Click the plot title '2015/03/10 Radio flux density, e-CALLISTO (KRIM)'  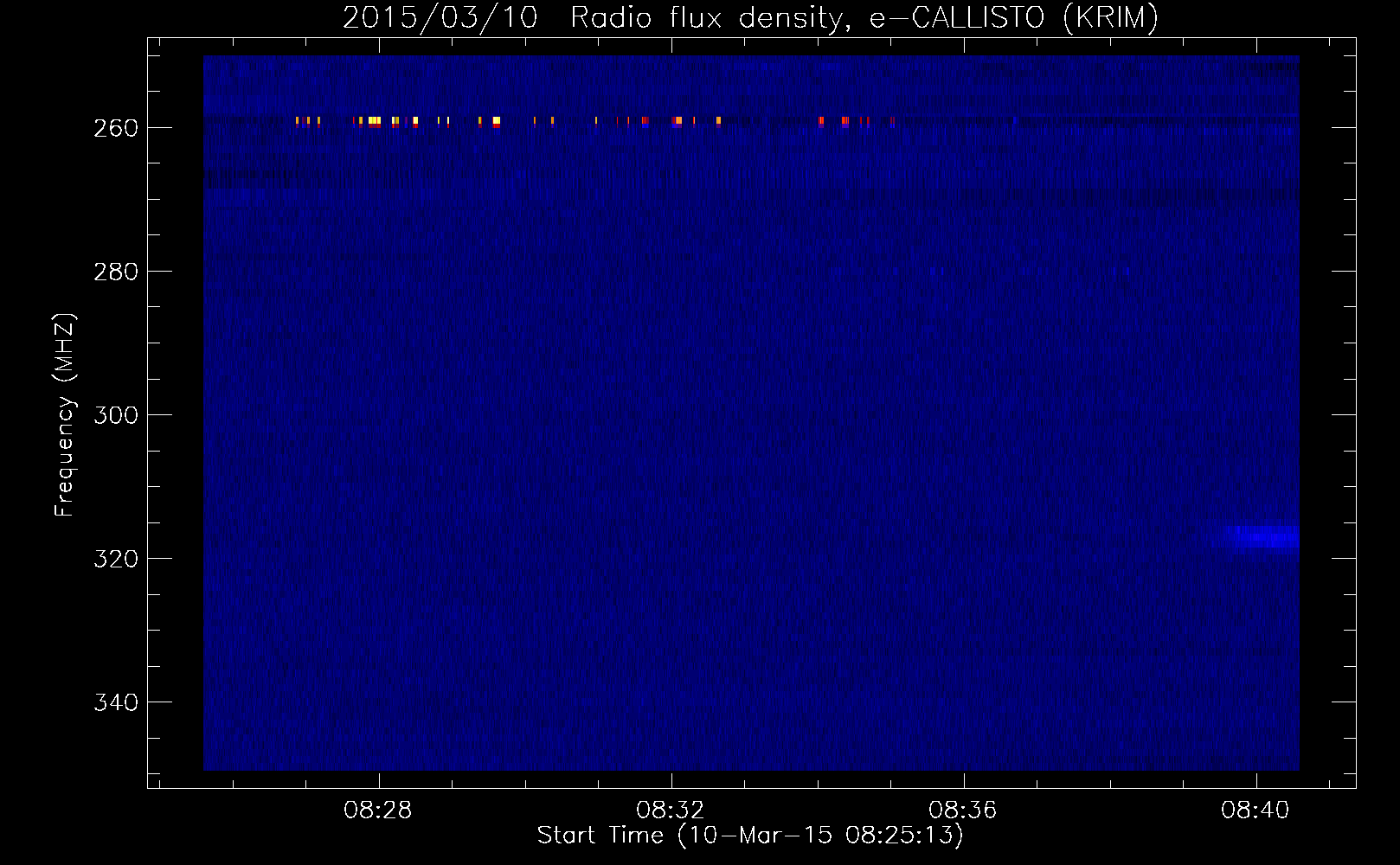tap(750, 17)
